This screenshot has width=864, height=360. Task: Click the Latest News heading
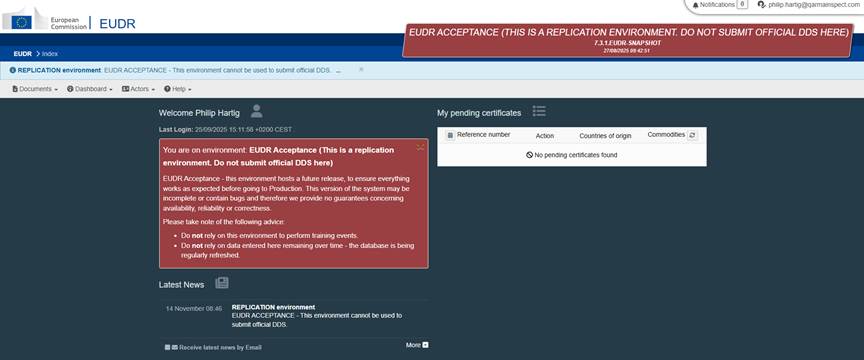click(181, 285)
